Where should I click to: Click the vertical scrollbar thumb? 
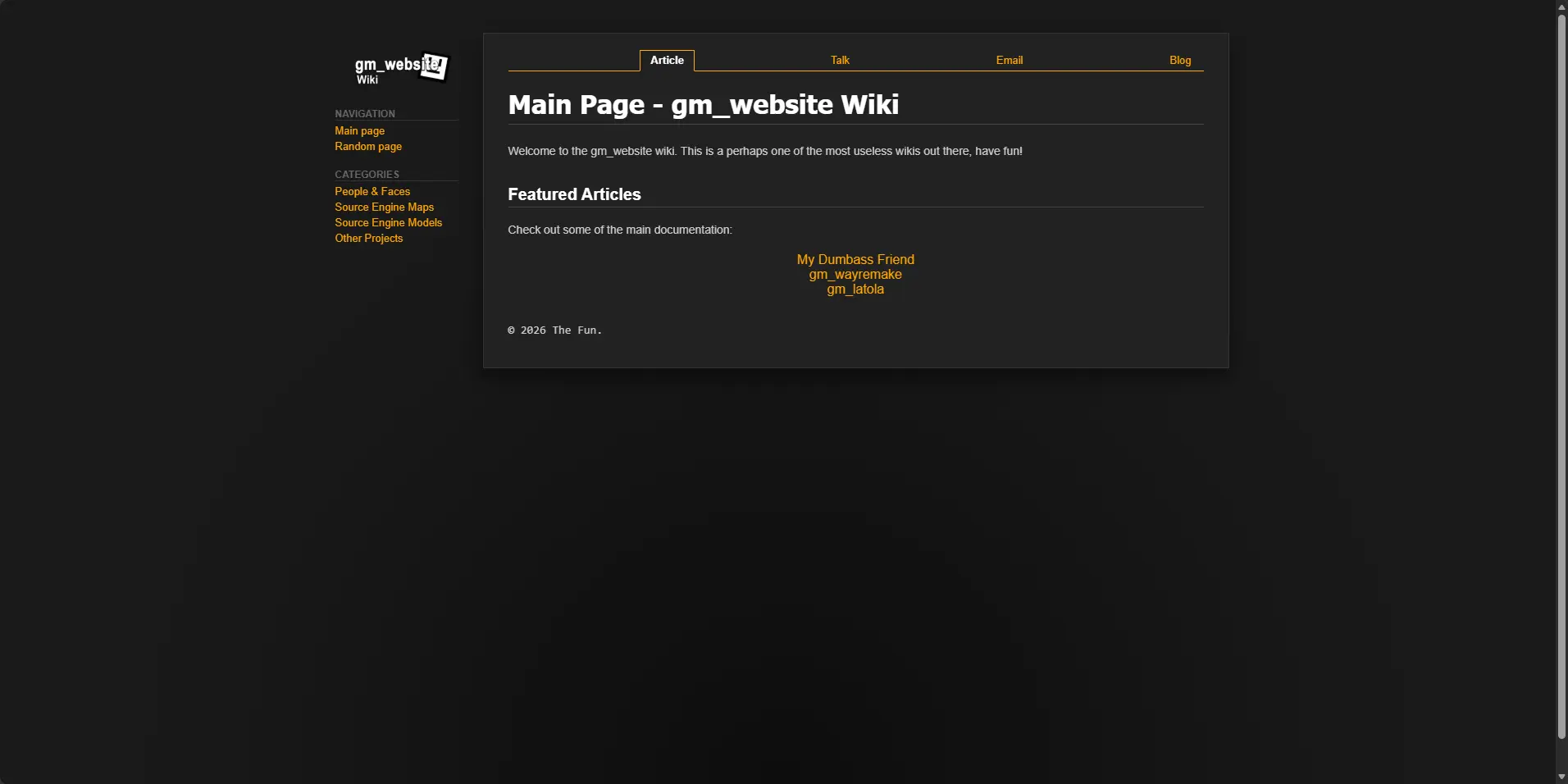(x=1561, y=377)
